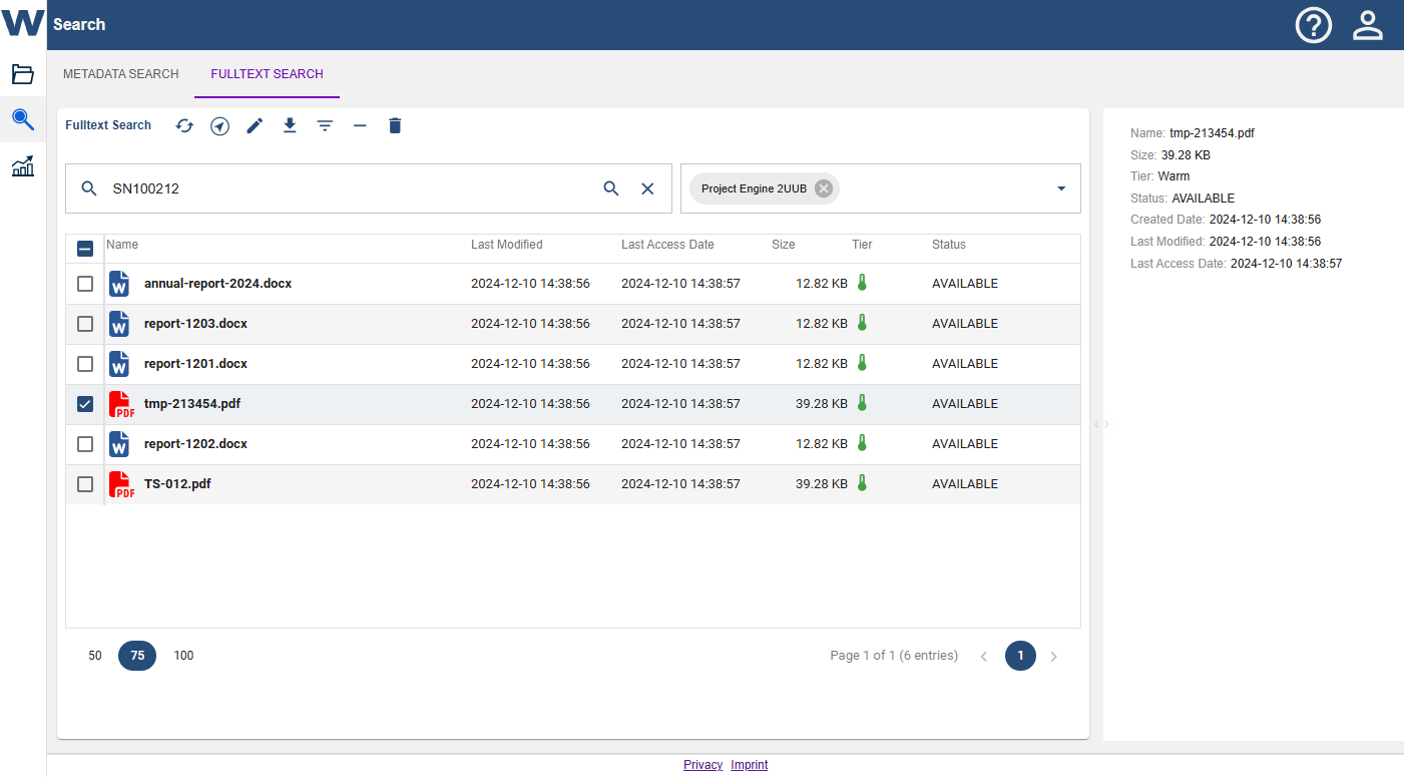Set page size to 75

click(137, 656)
